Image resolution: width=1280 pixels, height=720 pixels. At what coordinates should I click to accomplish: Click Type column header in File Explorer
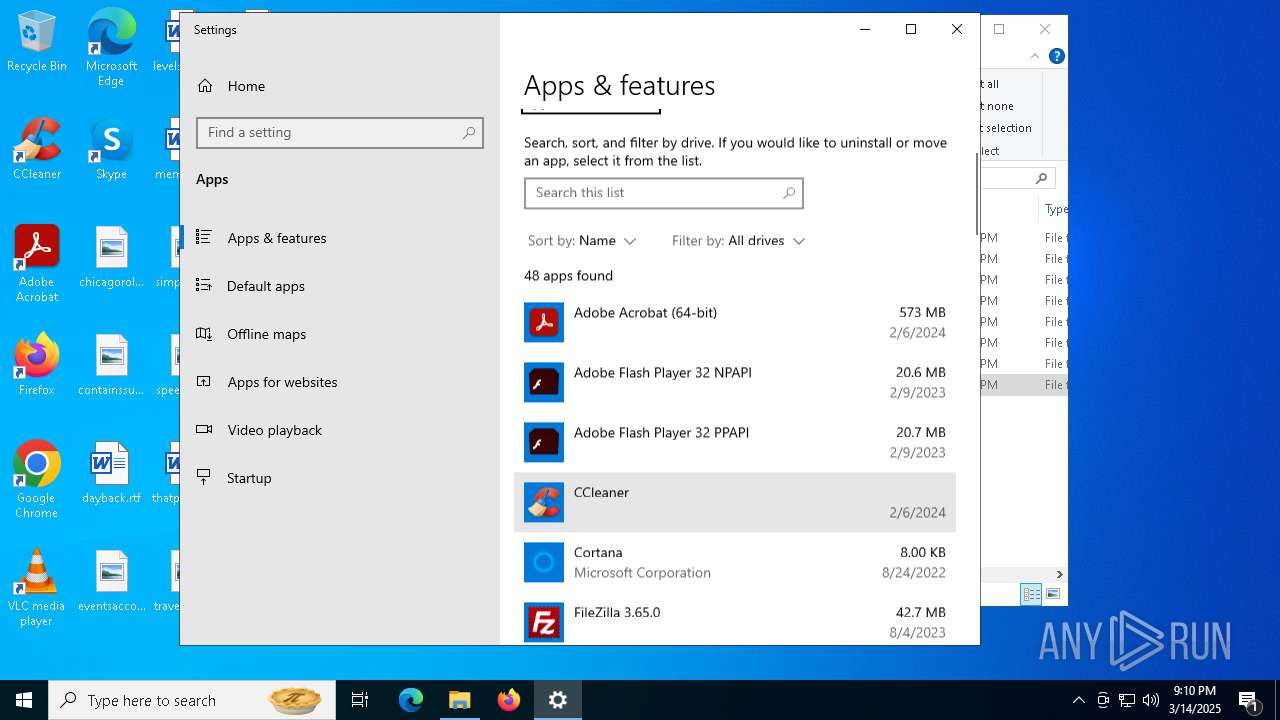pyautogui.click(x=1055, y=209)
